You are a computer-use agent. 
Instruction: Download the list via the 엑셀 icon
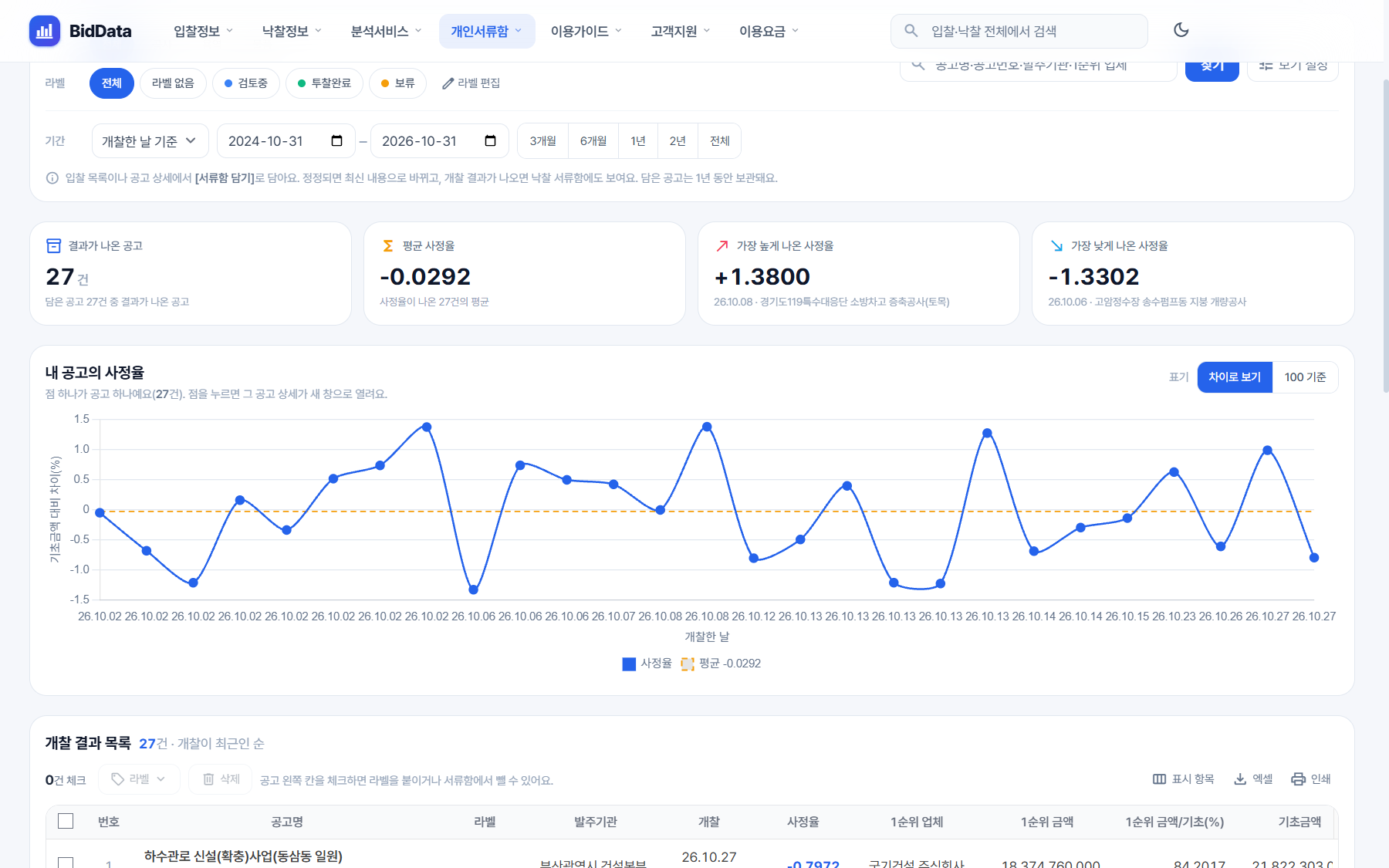[x=1240, y=779]
